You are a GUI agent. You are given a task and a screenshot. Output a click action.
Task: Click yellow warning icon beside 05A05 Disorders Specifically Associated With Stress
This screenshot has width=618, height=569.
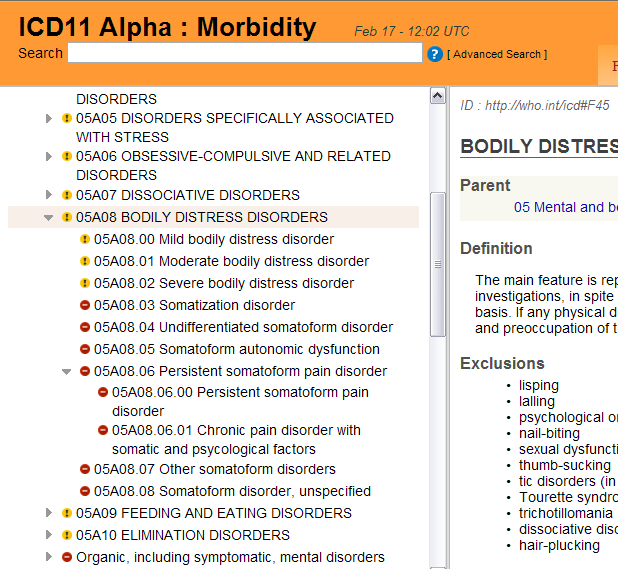click(67, 118)
